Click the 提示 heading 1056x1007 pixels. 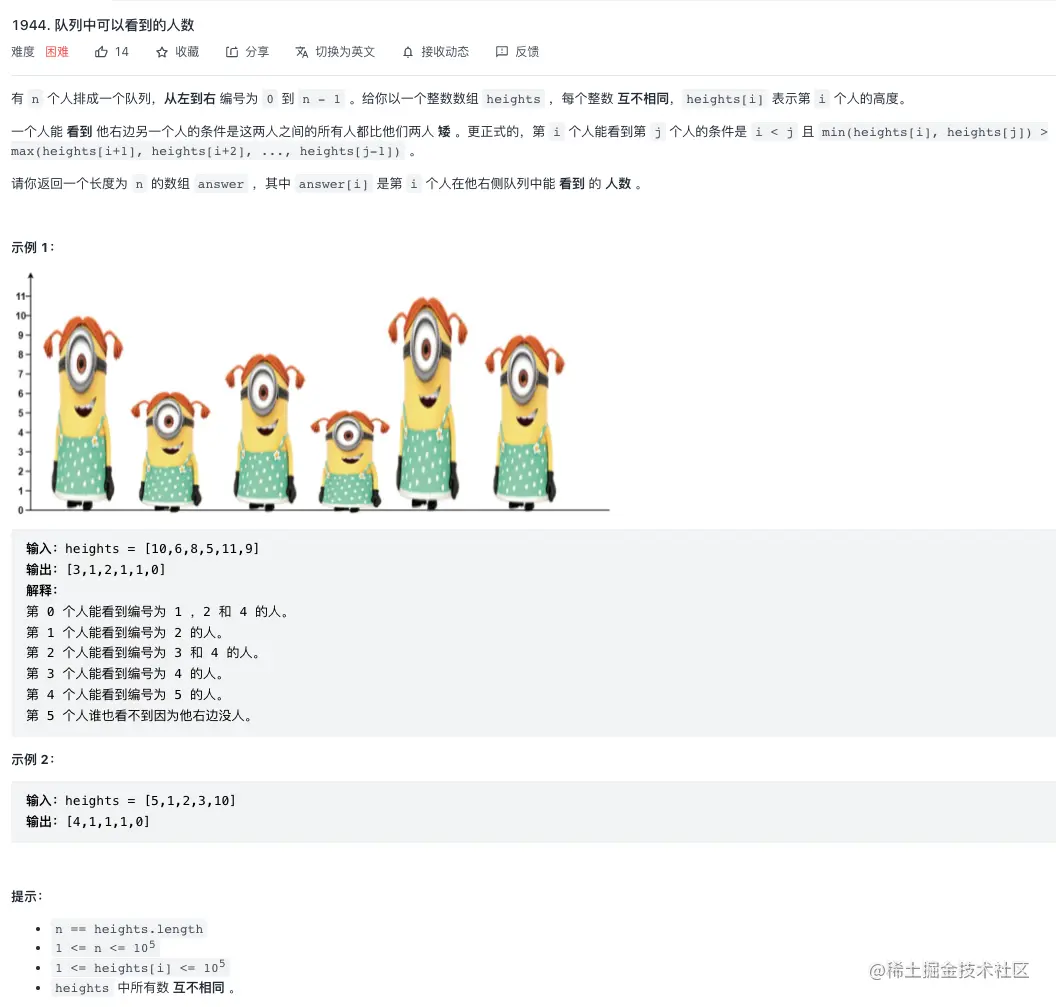click(27, 896)
